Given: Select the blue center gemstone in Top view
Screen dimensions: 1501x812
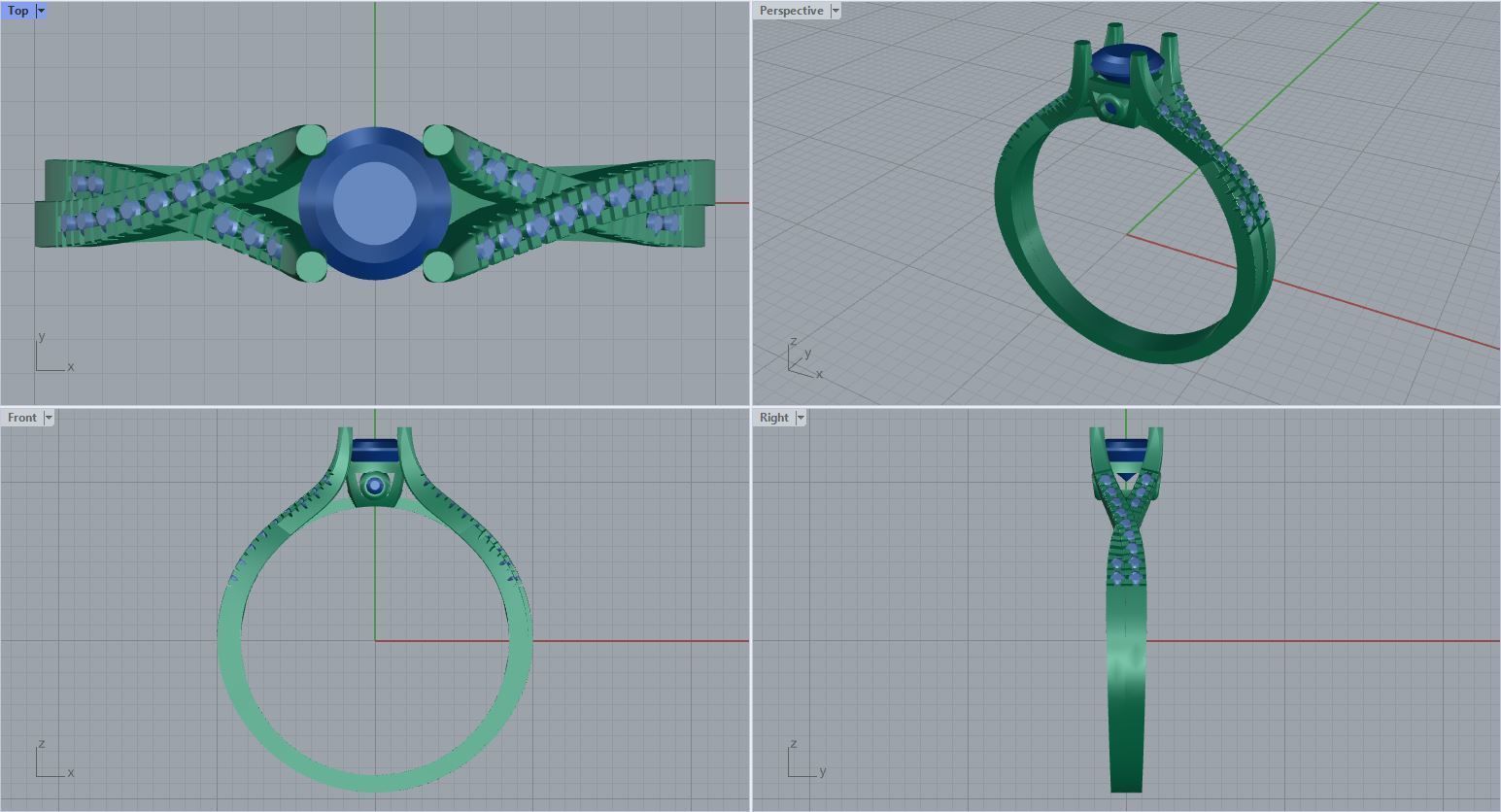Looking at the screenshot, I should coord(375,204).
